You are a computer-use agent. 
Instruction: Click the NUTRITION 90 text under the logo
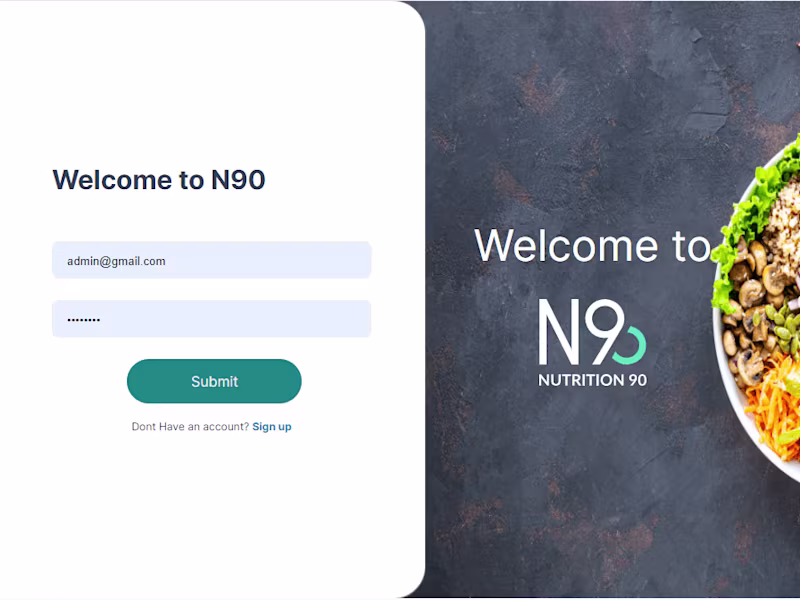tap(592, 380)
